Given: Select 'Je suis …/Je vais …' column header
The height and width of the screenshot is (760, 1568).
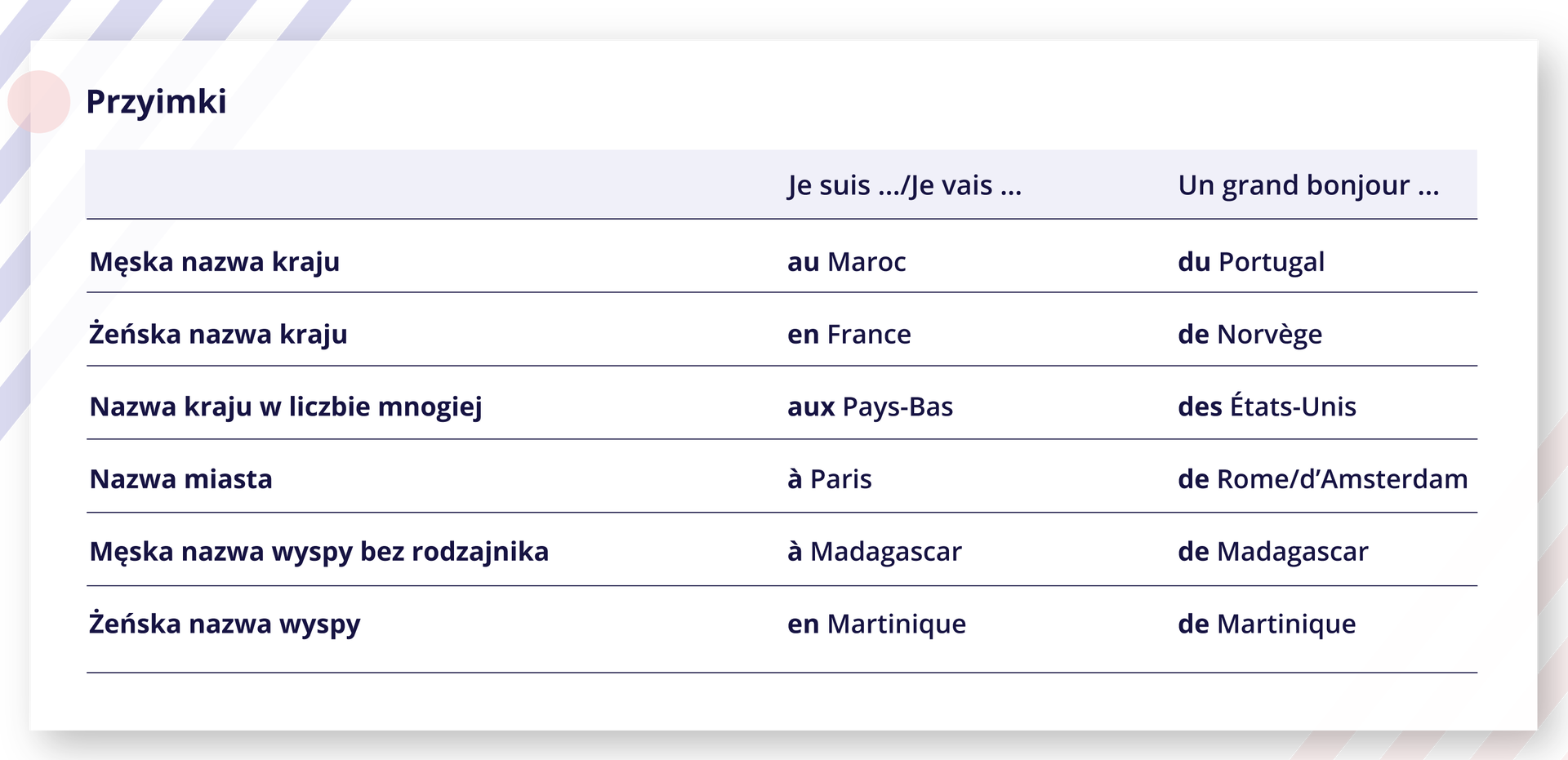Looking at the screenshot, I should coord(904,185).
